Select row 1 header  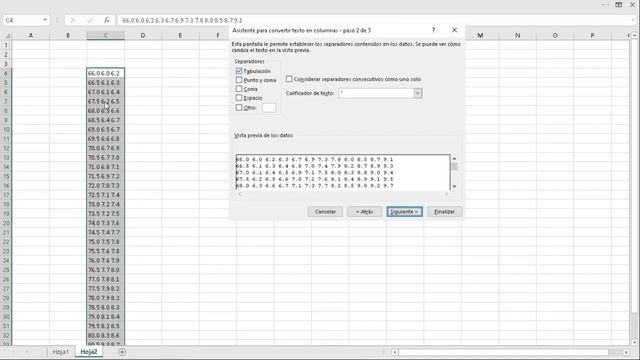6,45
